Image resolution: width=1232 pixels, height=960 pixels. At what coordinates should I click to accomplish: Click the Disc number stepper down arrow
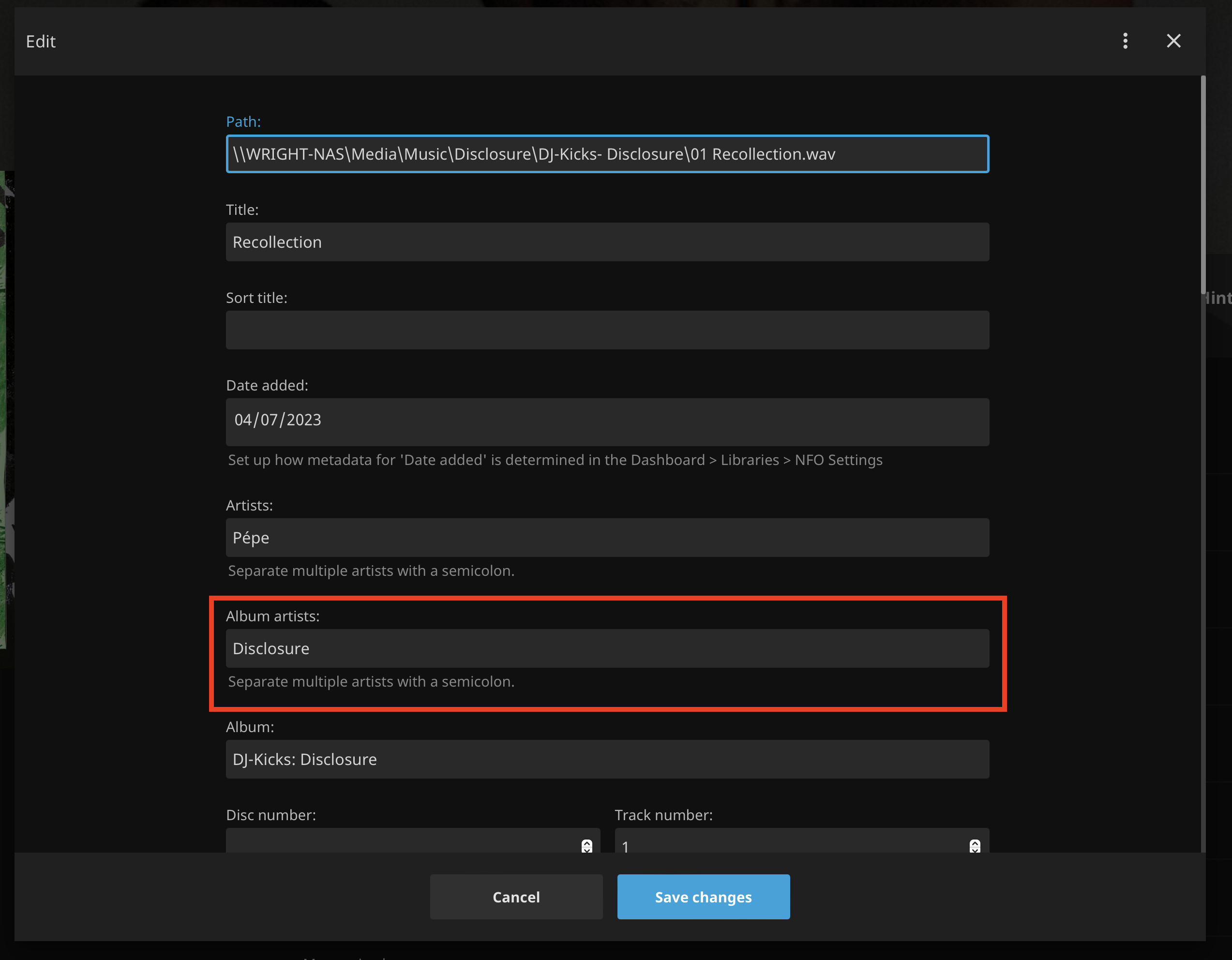tap(586, 850)
